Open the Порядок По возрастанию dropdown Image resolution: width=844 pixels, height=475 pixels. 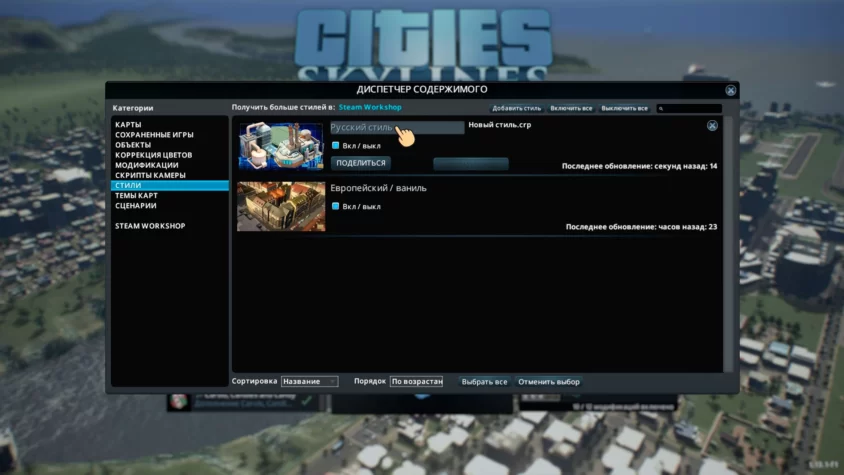click(417, 381)
